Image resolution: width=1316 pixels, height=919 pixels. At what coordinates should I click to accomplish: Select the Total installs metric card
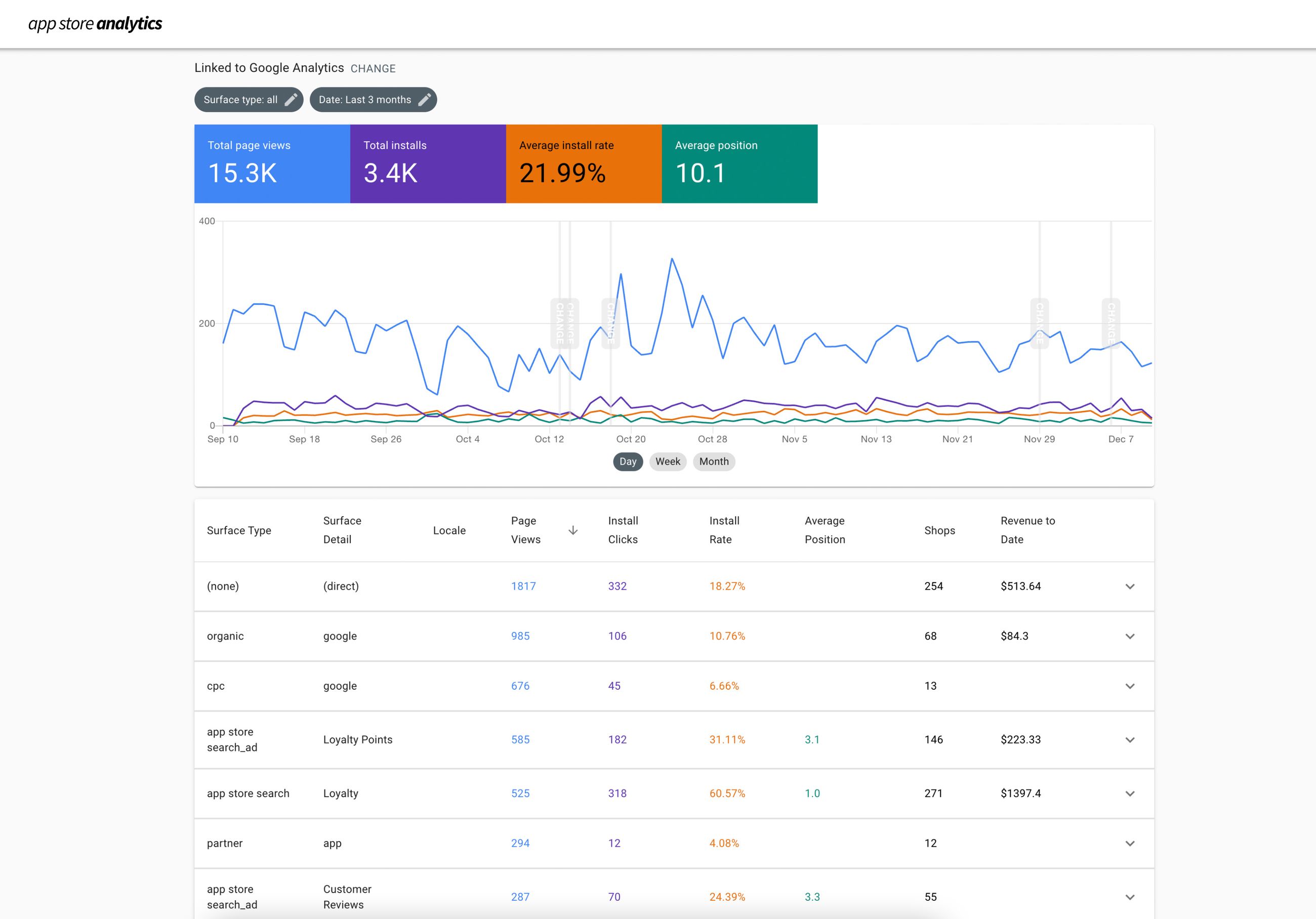click(427, 164)
